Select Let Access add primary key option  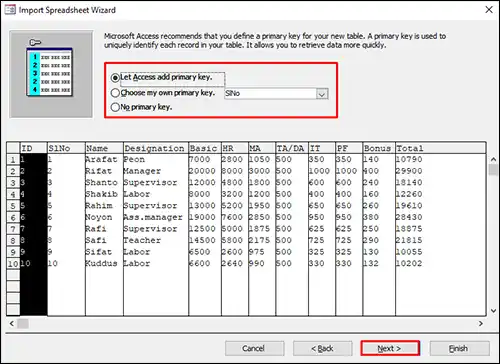click(115, 78)
